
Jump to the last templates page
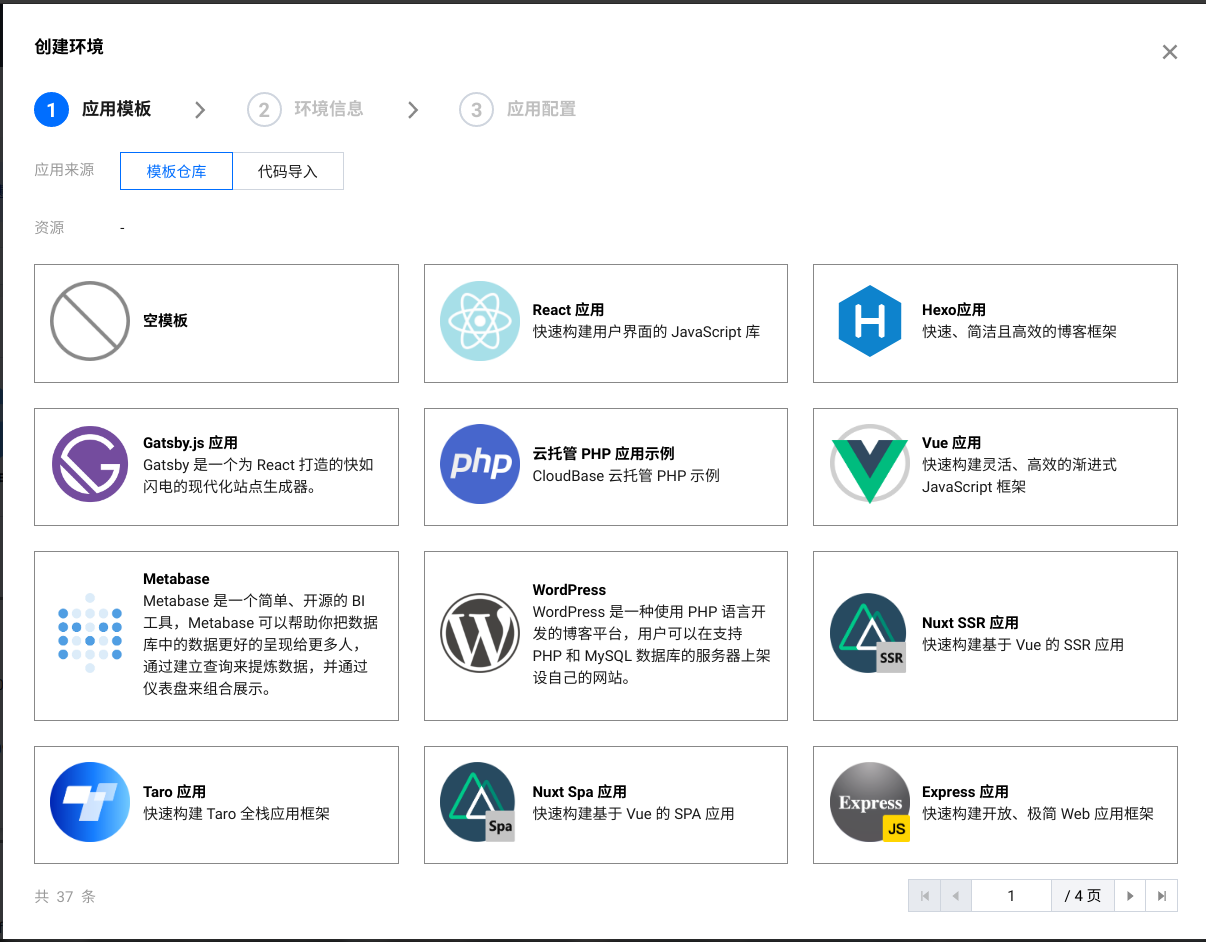(x=1162, y=896)
